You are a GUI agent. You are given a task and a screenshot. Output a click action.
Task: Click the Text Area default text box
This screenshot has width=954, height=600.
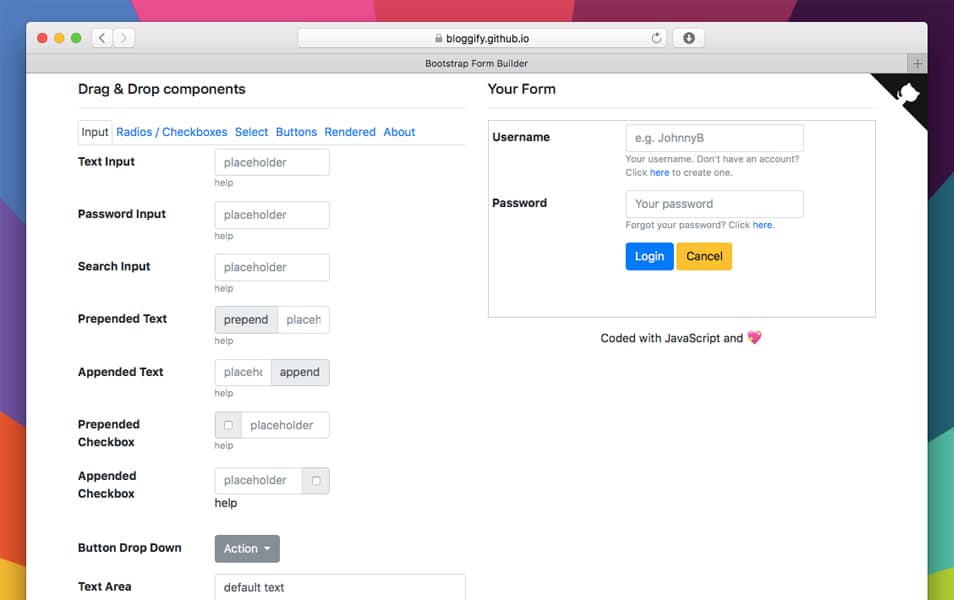pyautogui.click(x=340, y=587)
